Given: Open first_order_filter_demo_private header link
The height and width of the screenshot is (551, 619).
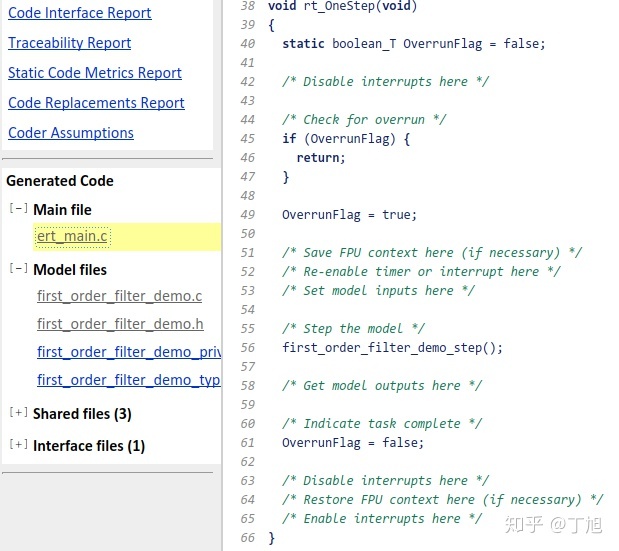Looking at the screenshot, I should [129, 352].
